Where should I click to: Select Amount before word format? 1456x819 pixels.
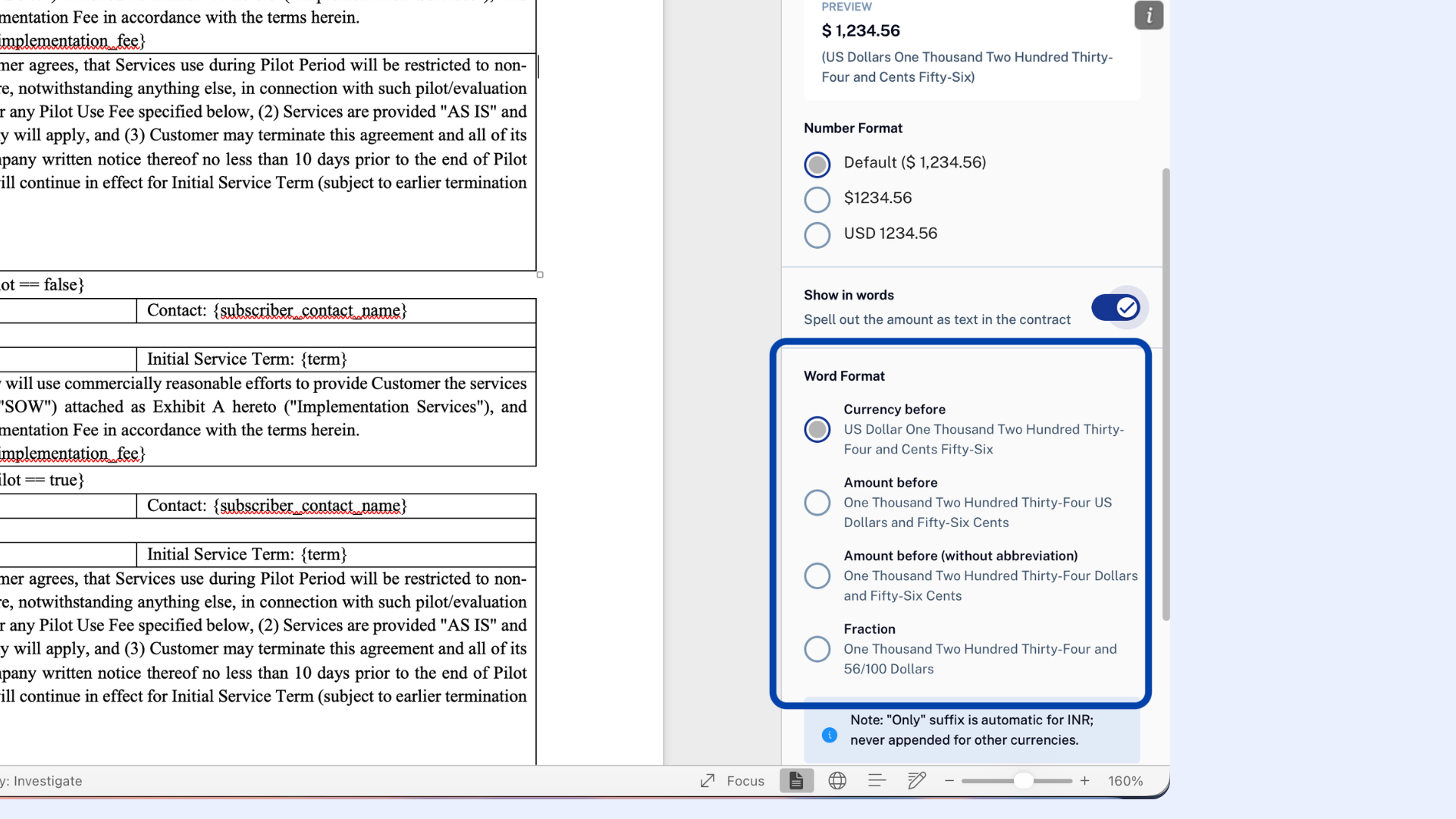tap(817, 502)
